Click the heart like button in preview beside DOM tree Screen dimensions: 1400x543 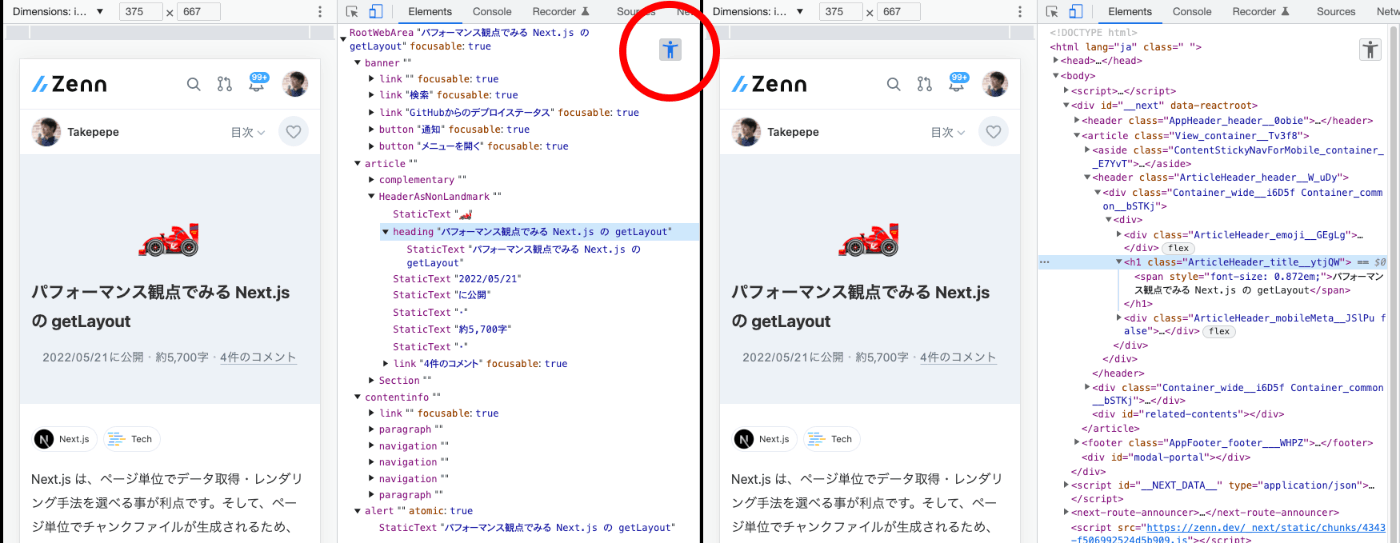tap(993, 132)
